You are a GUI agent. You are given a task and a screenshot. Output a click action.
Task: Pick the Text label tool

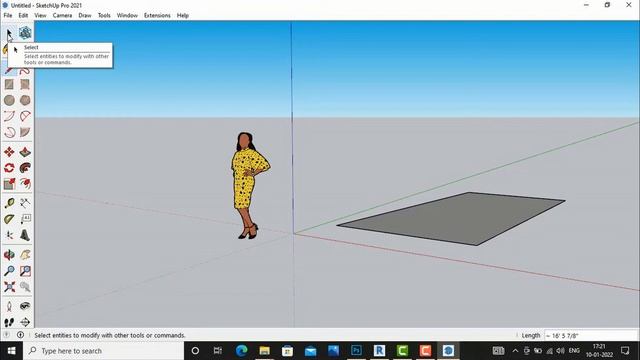coord(25,219)
